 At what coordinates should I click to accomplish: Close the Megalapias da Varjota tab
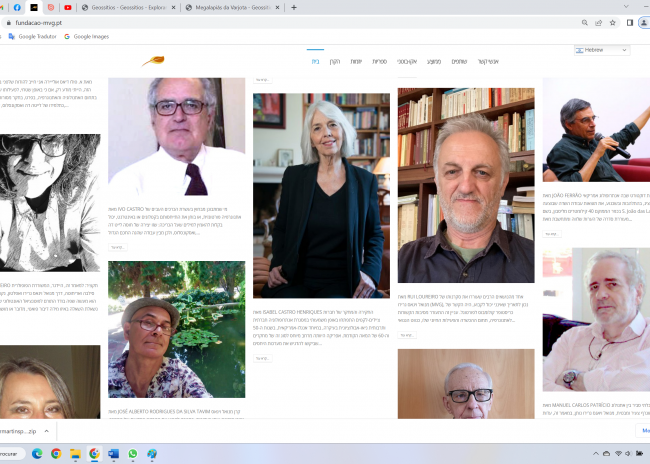(x=277, y=7)
